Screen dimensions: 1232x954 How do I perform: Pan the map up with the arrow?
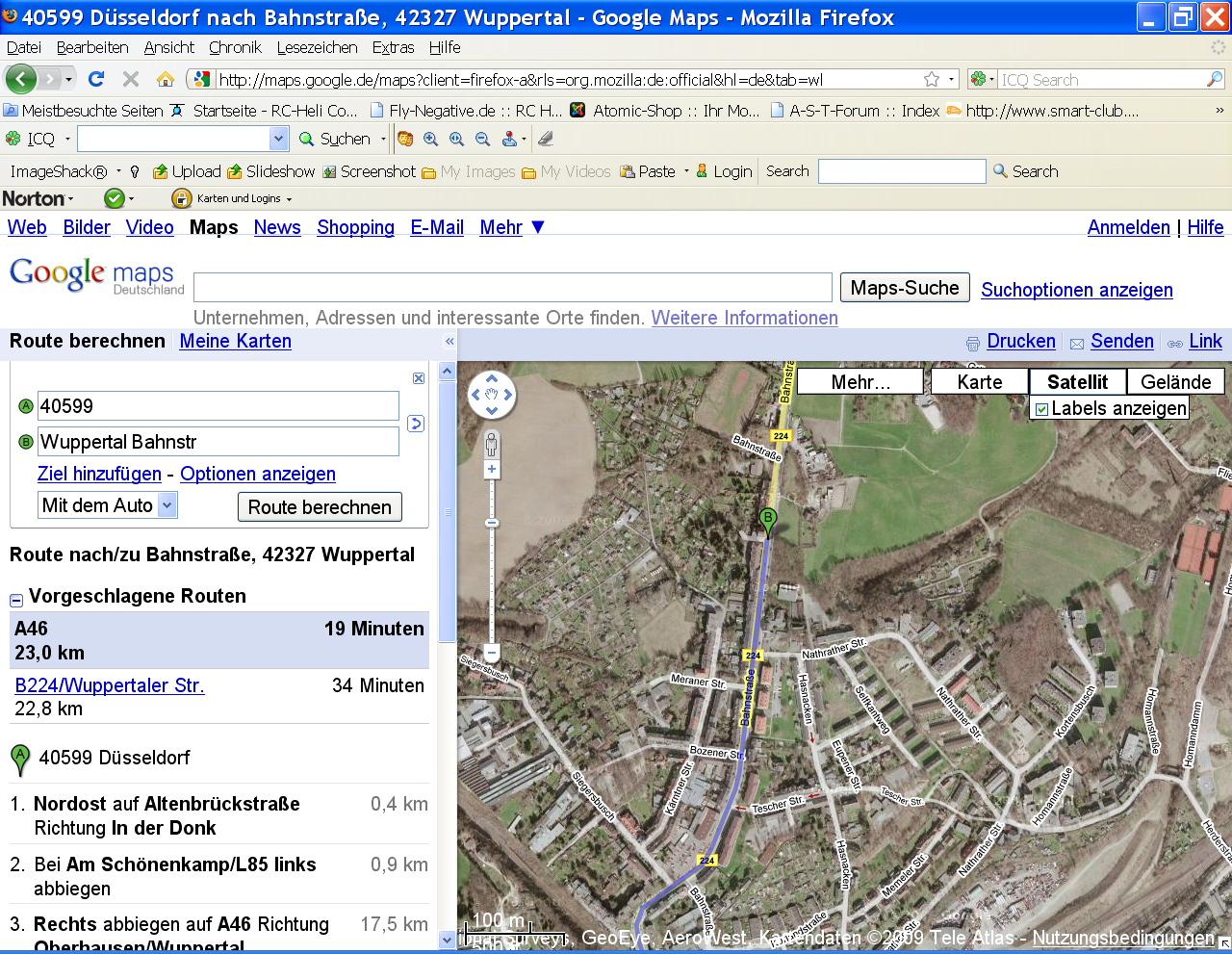(x=492, y=378)
